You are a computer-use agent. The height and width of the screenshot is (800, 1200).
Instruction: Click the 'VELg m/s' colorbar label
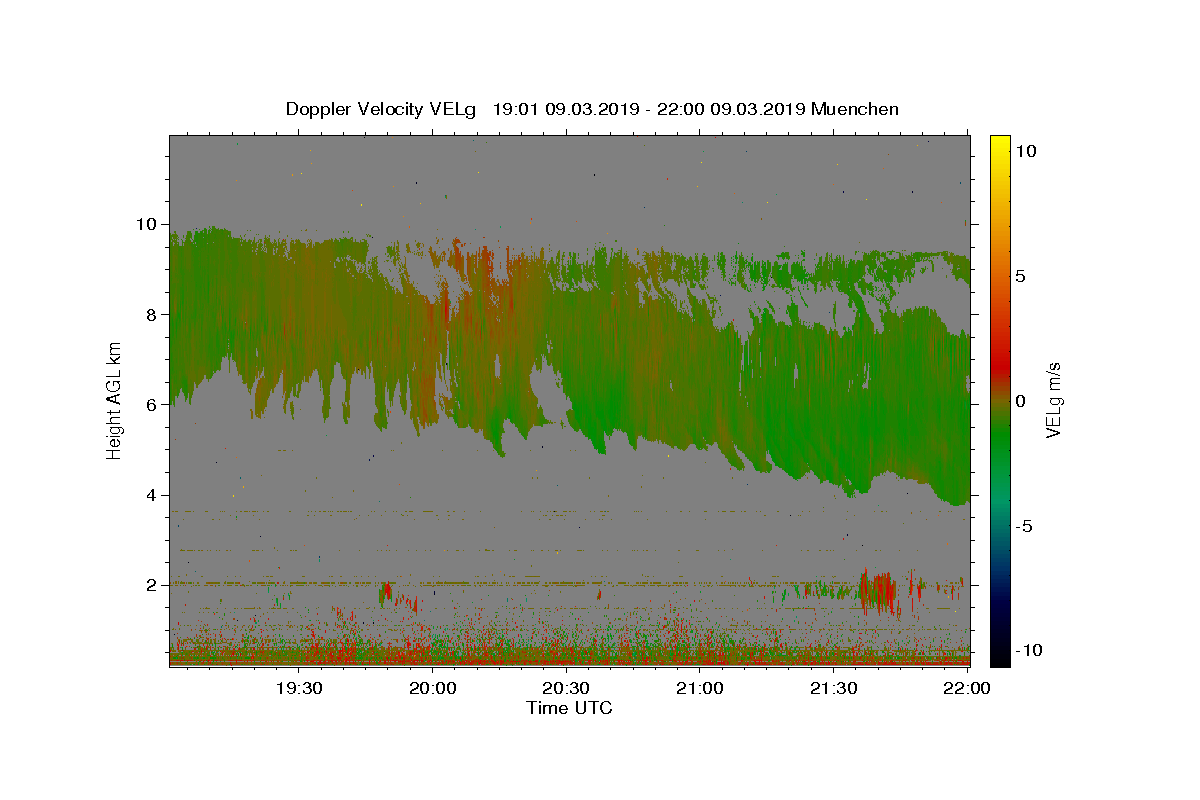pos(1054,401)
